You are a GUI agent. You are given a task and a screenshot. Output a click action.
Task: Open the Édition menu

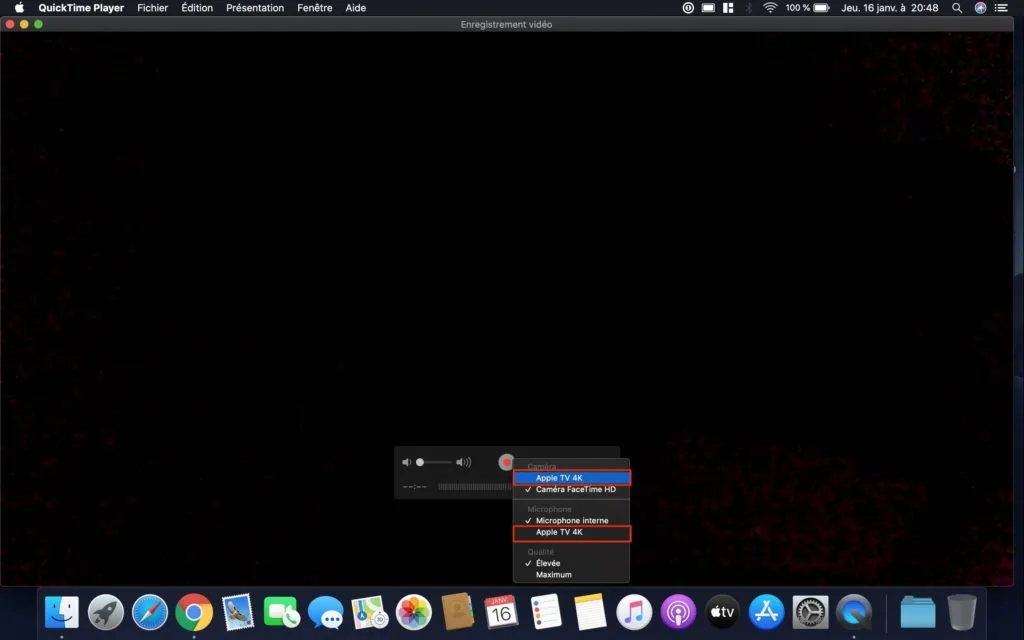point(197,8)
